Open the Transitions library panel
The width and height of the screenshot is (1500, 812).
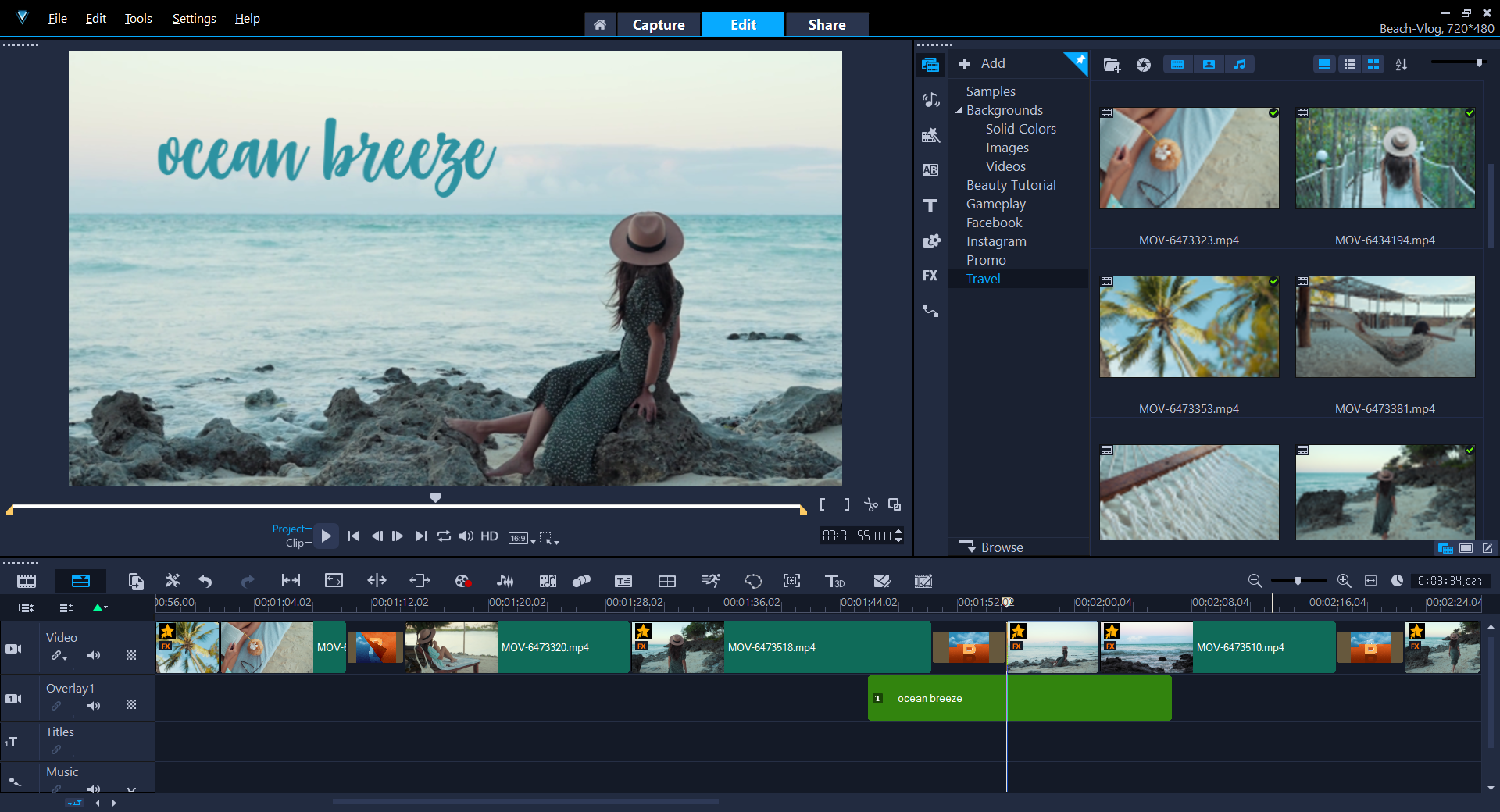930,170
